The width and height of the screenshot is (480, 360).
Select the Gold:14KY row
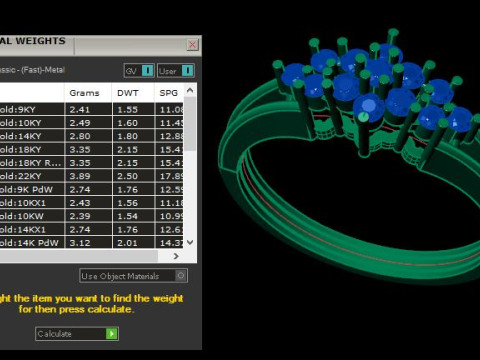(92, 136)
